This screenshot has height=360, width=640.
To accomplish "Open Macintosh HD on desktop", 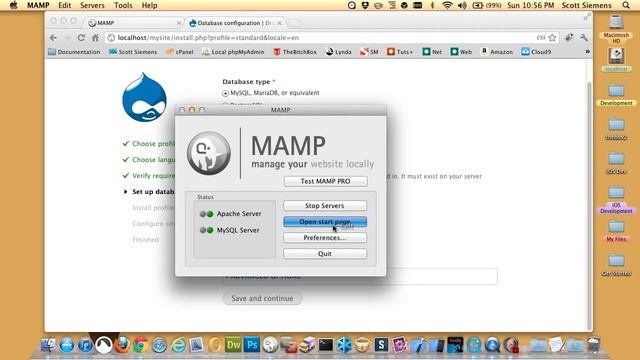I will coord(616,29).
